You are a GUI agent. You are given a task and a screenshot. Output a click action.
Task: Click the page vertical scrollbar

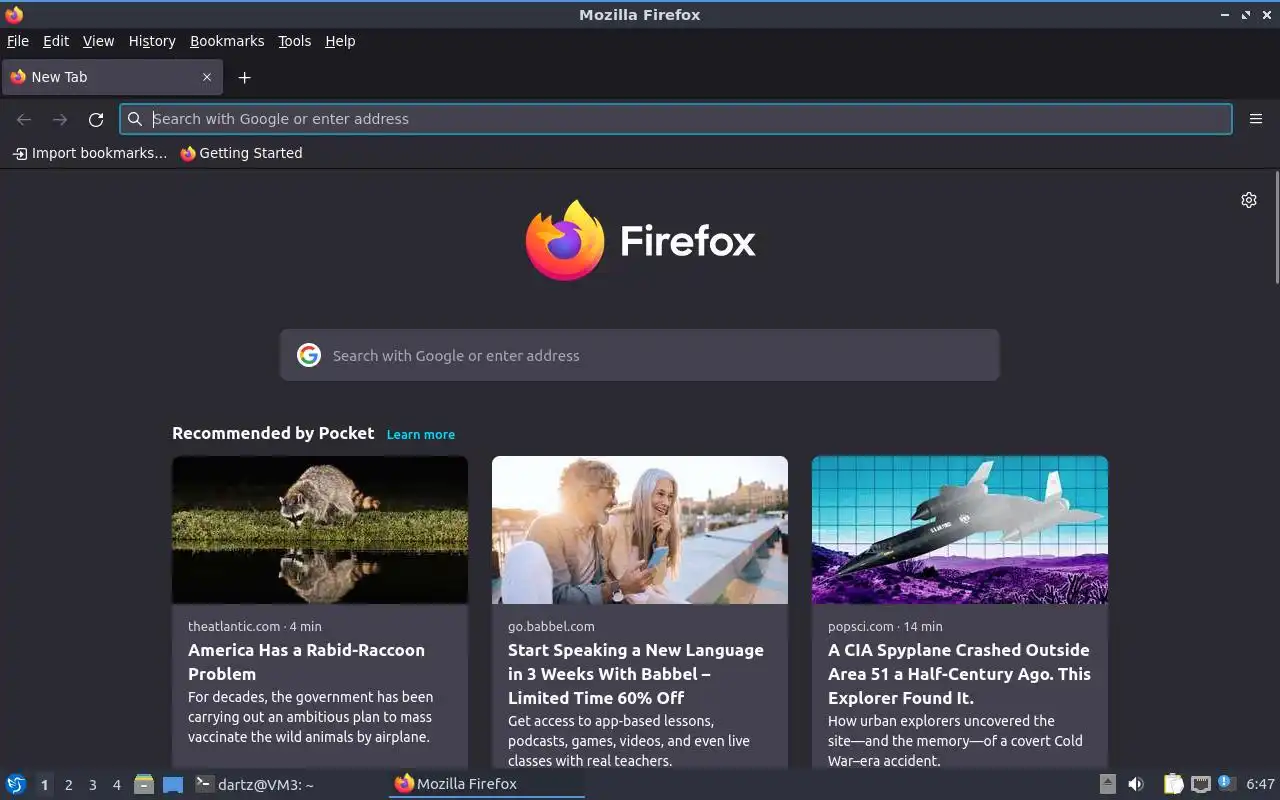click(1276, 228)
